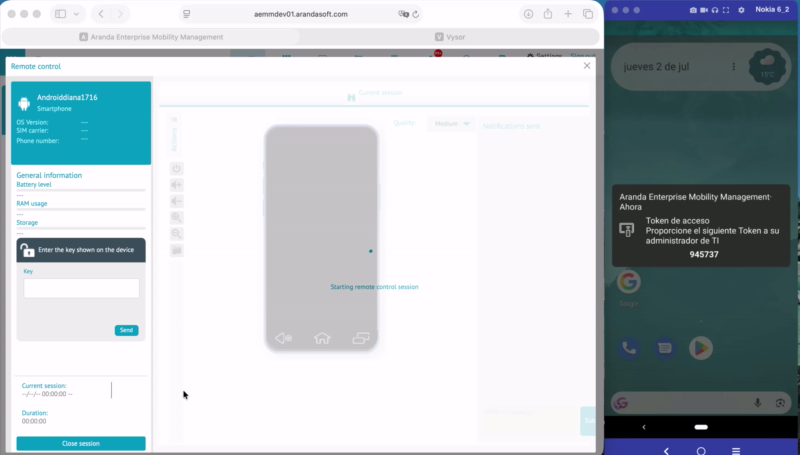Click Vysor bottom bar menu lines icon

tap(736, 451)
